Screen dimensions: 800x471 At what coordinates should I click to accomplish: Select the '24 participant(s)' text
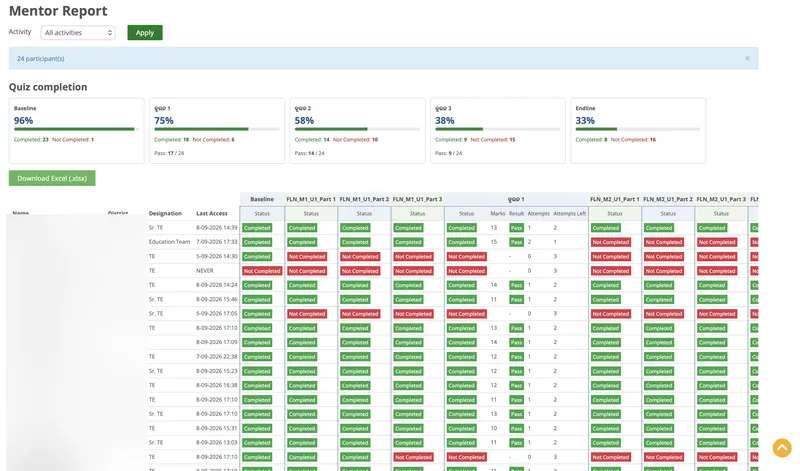click(x=40, y=59)
